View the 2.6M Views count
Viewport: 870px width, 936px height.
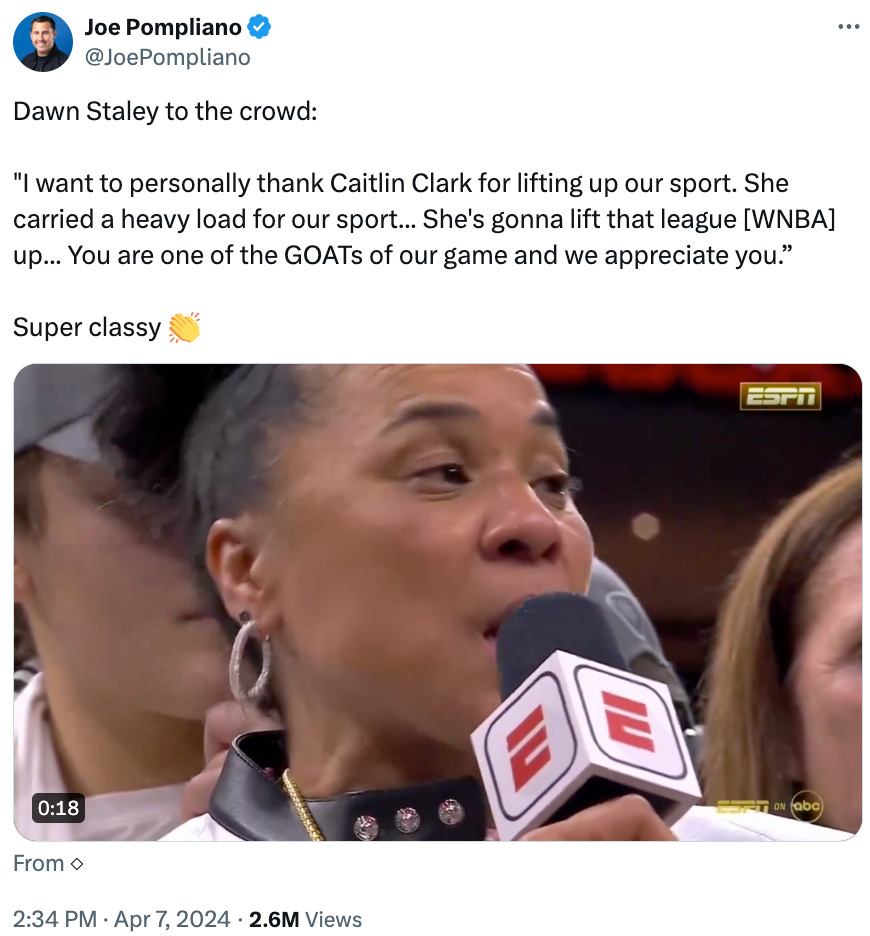point(305,919)
